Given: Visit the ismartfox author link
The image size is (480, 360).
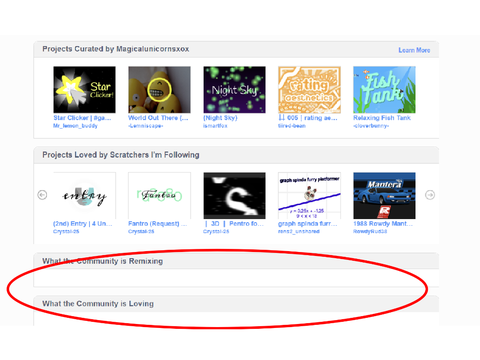Looking at the screenshot, I should click(215, 126).
